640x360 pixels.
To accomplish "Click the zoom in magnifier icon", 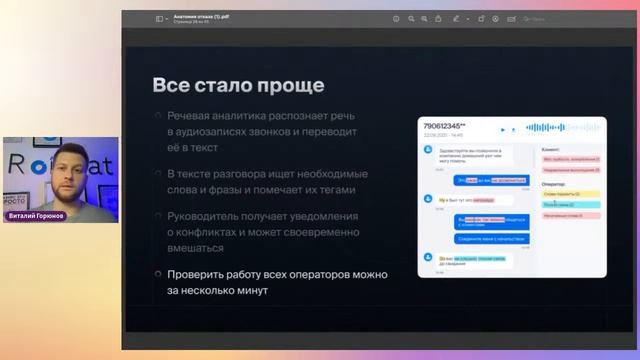I will [424, 19].
